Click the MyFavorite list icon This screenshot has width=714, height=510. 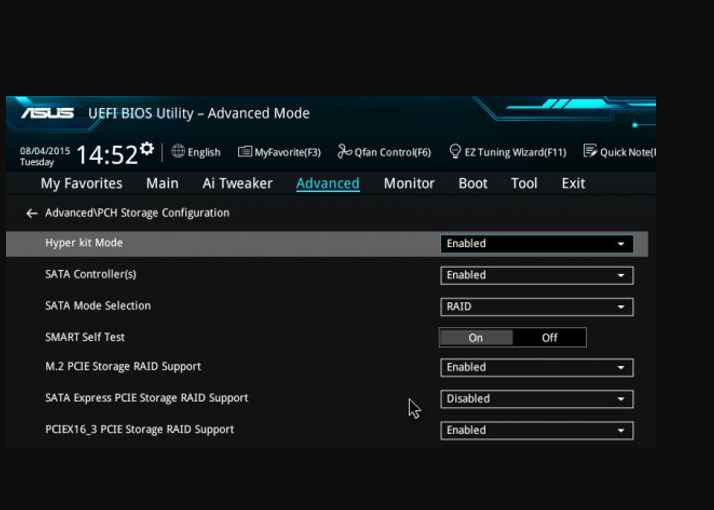click(x=245, y=151)
